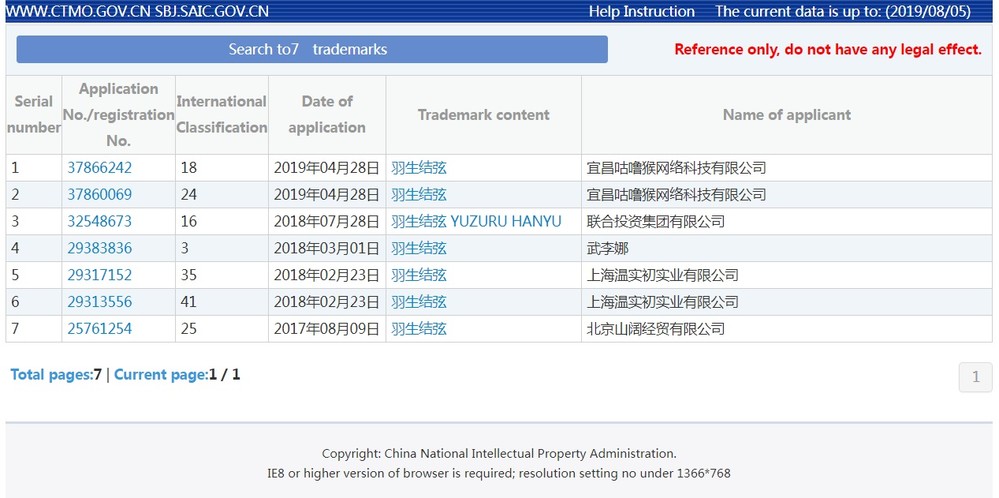This screenshot has width=999, height=498.
Task: Click the 'International Classification' column header
Action: pos(222,115)
